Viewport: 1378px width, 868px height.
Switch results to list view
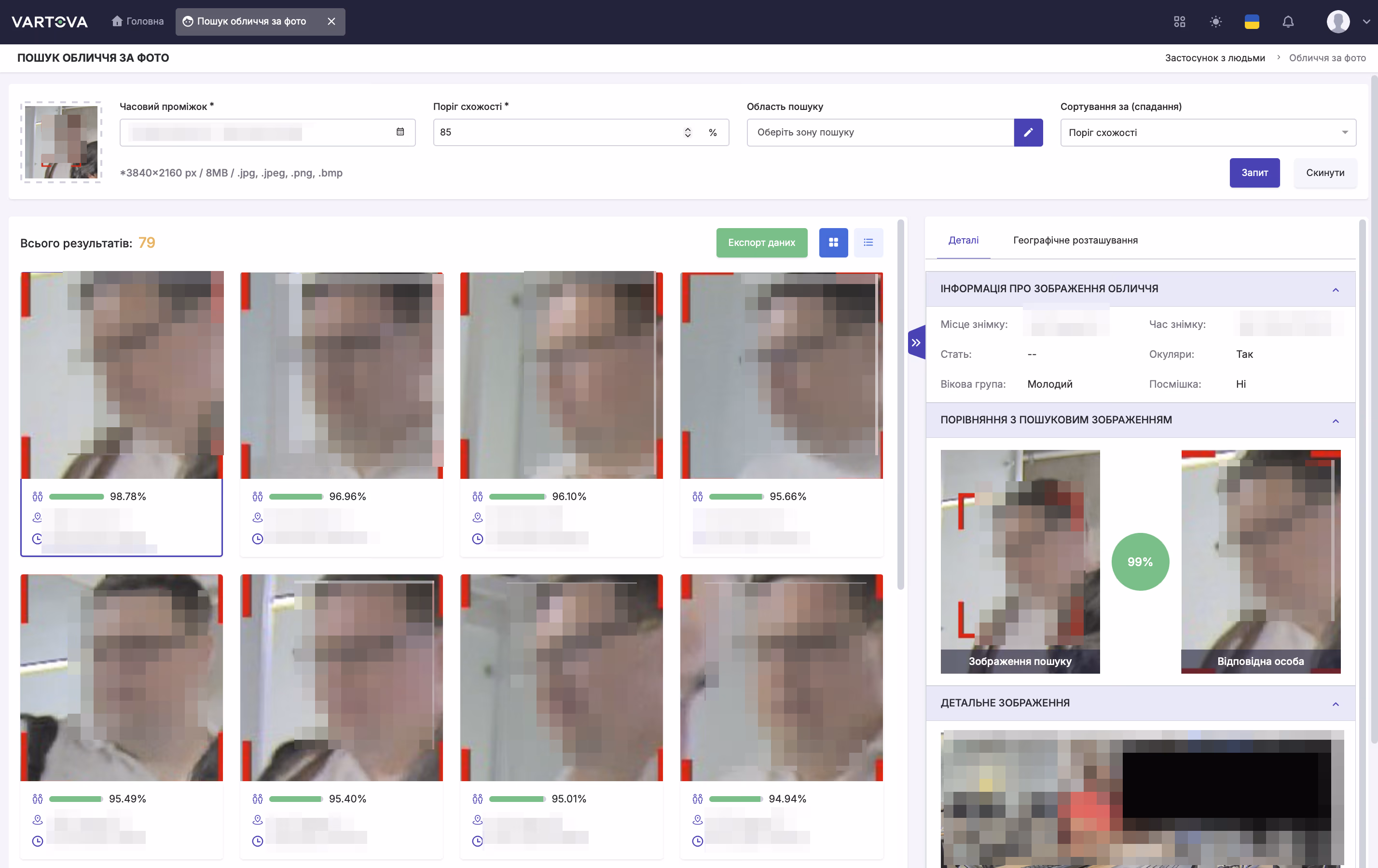coord(868,243)
